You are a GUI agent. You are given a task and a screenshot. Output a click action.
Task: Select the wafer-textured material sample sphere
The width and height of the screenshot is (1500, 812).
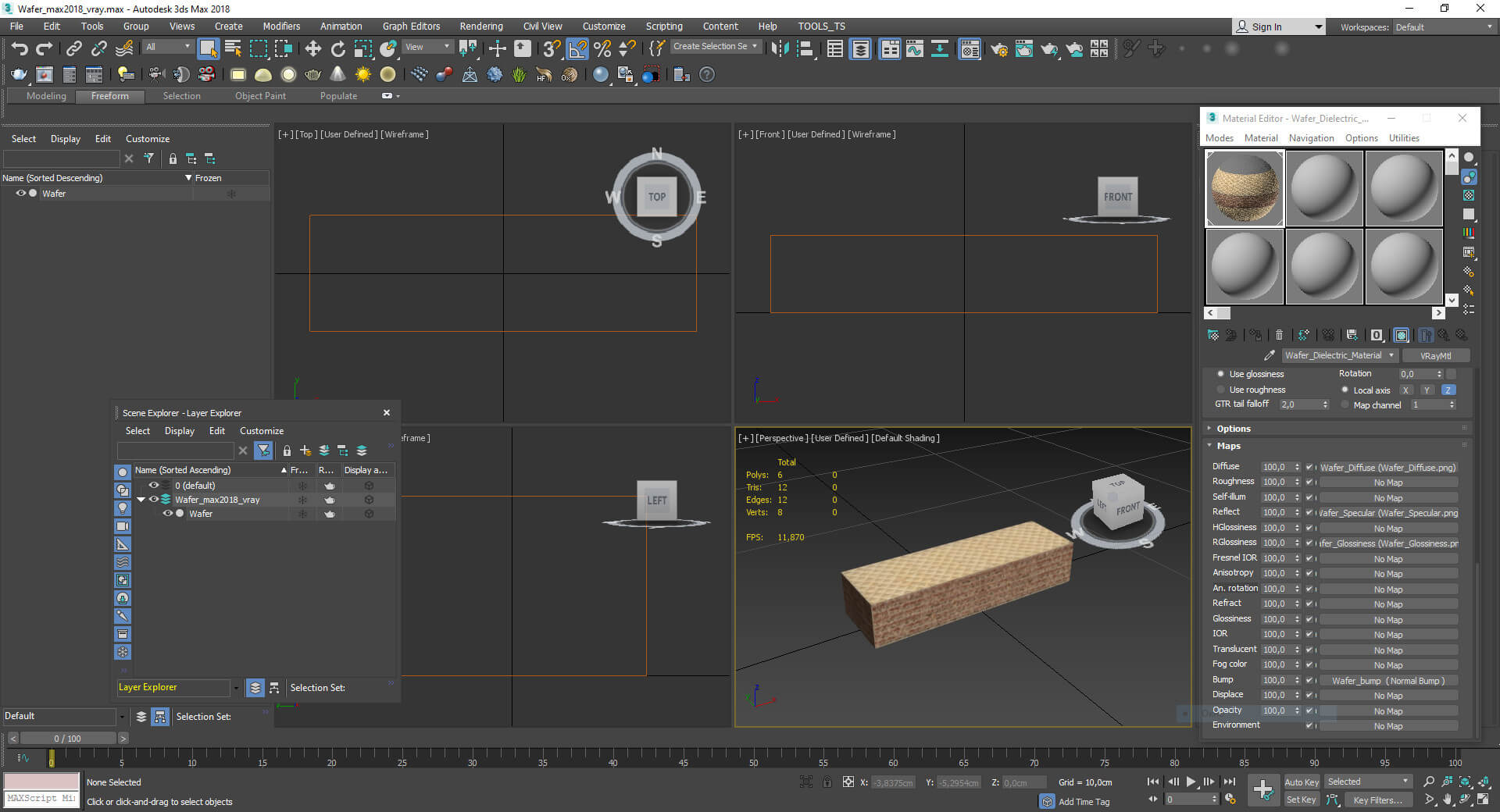click(x=1244, y=188)
